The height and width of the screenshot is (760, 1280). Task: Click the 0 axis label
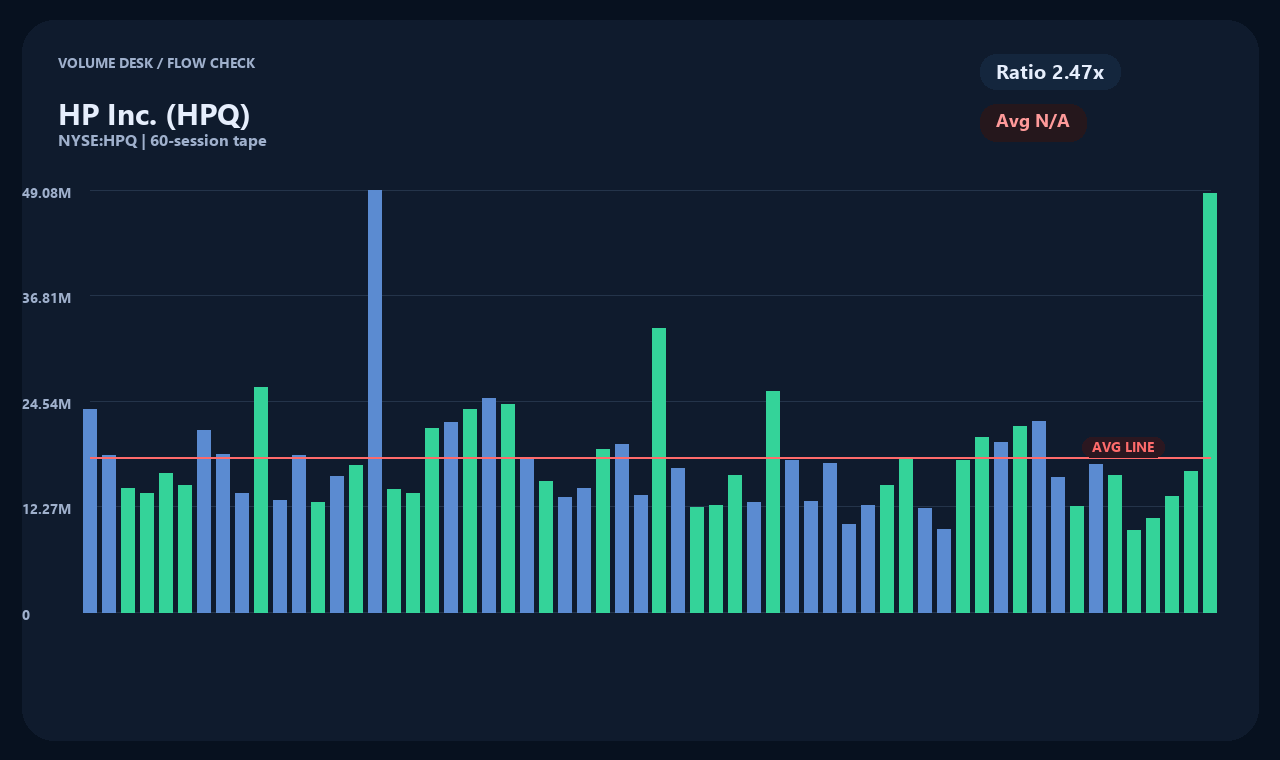[26, 615]
